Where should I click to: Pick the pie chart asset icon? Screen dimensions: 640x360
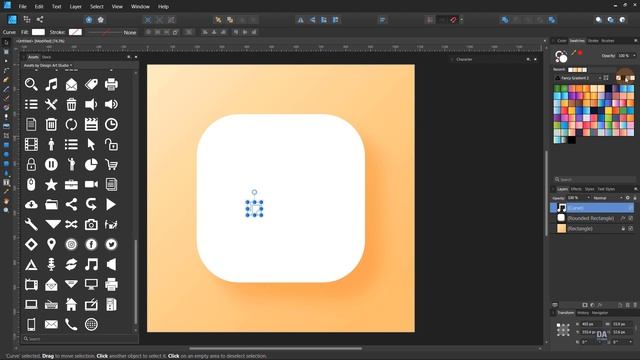[91, 164]
